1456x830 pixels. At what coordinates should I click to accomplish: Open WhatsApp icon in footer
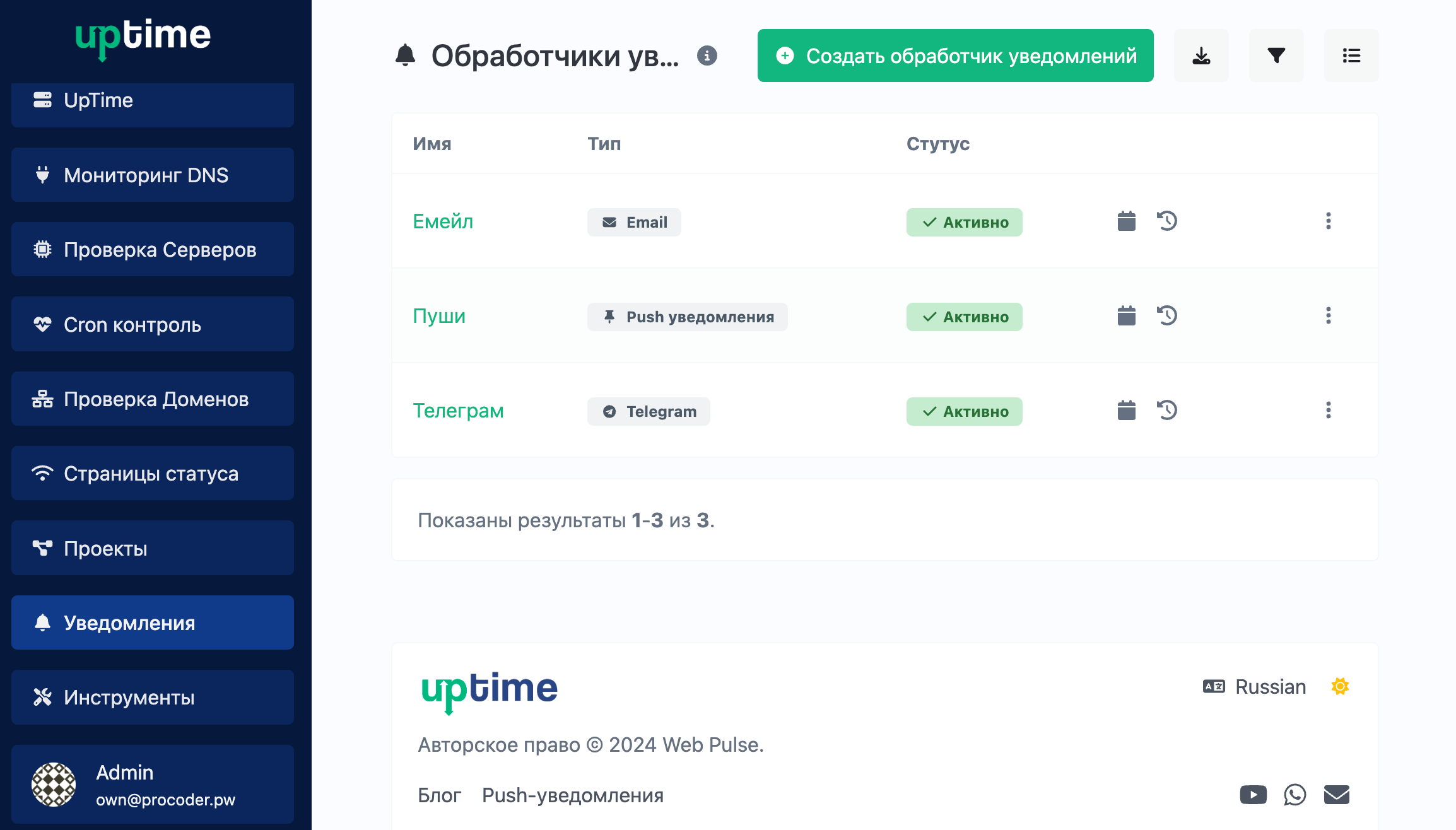coord(1295,795)
